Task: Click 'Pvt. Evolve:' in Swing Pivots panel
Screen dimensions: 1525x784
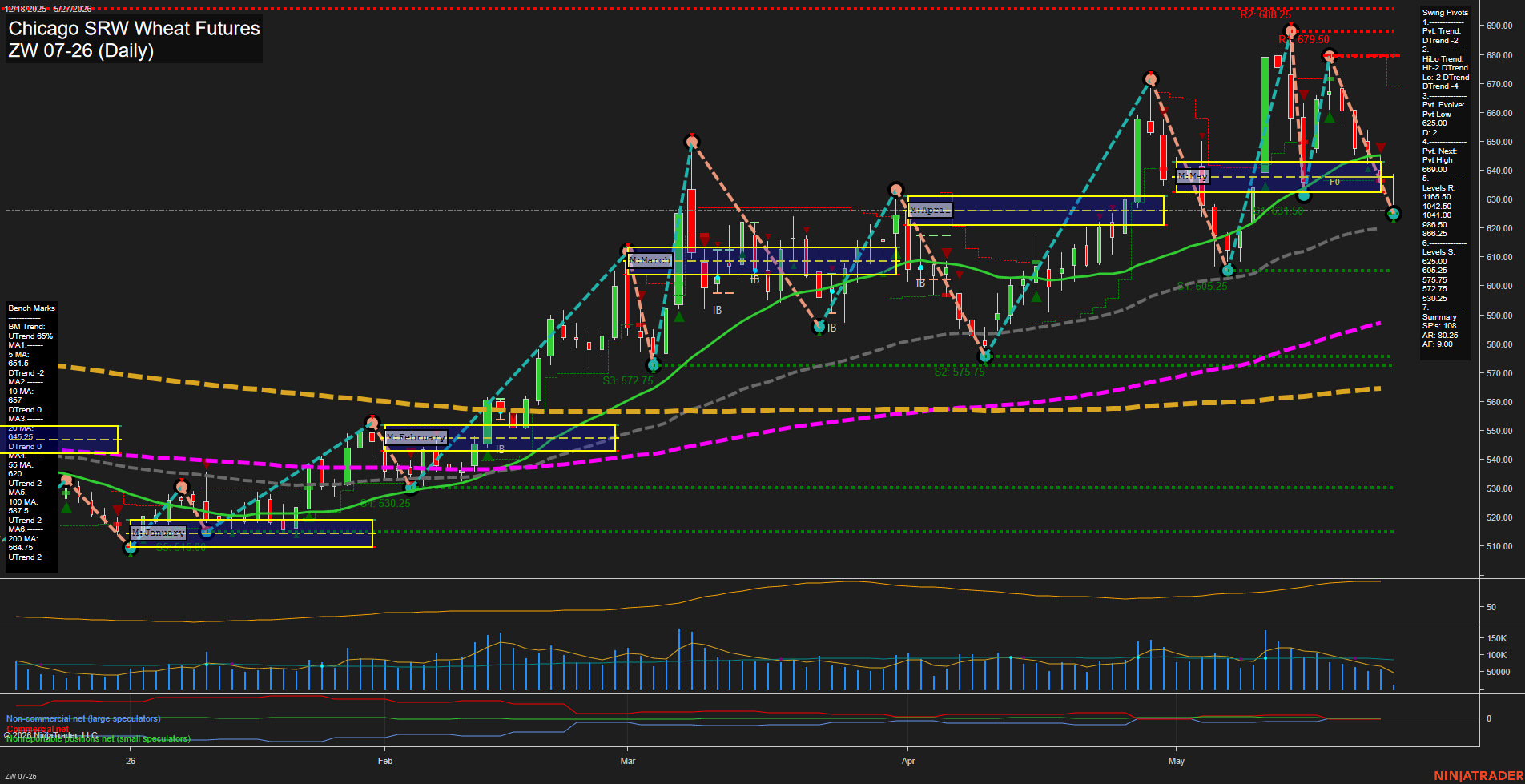Action: 1443,105
